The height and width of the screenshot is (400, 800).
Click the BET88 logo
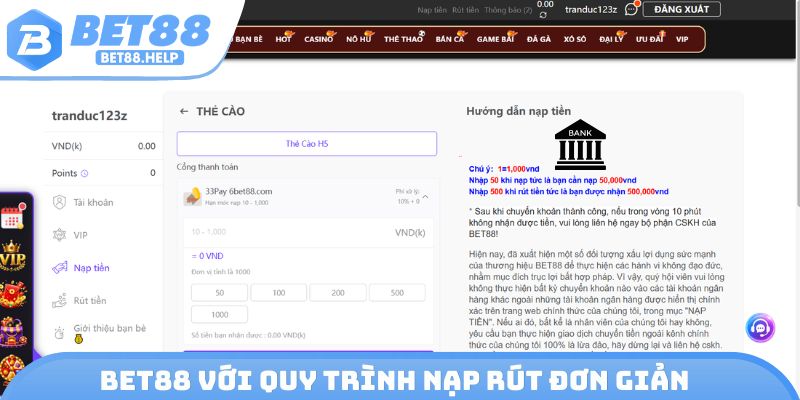point(109,39)
